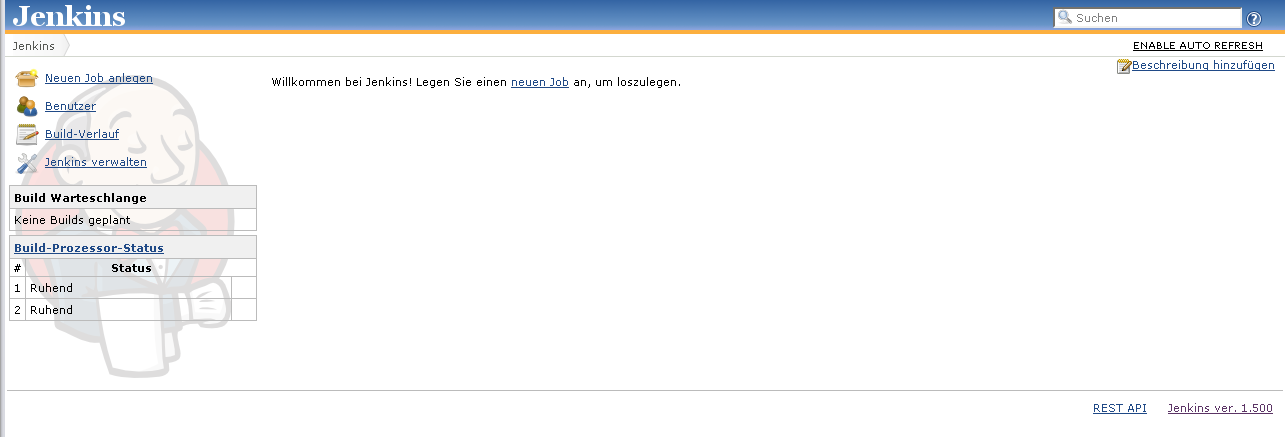Open the Neuen Job anlegen link
The height and width of the screenshot is (437, 1285).
coord(99,78)
